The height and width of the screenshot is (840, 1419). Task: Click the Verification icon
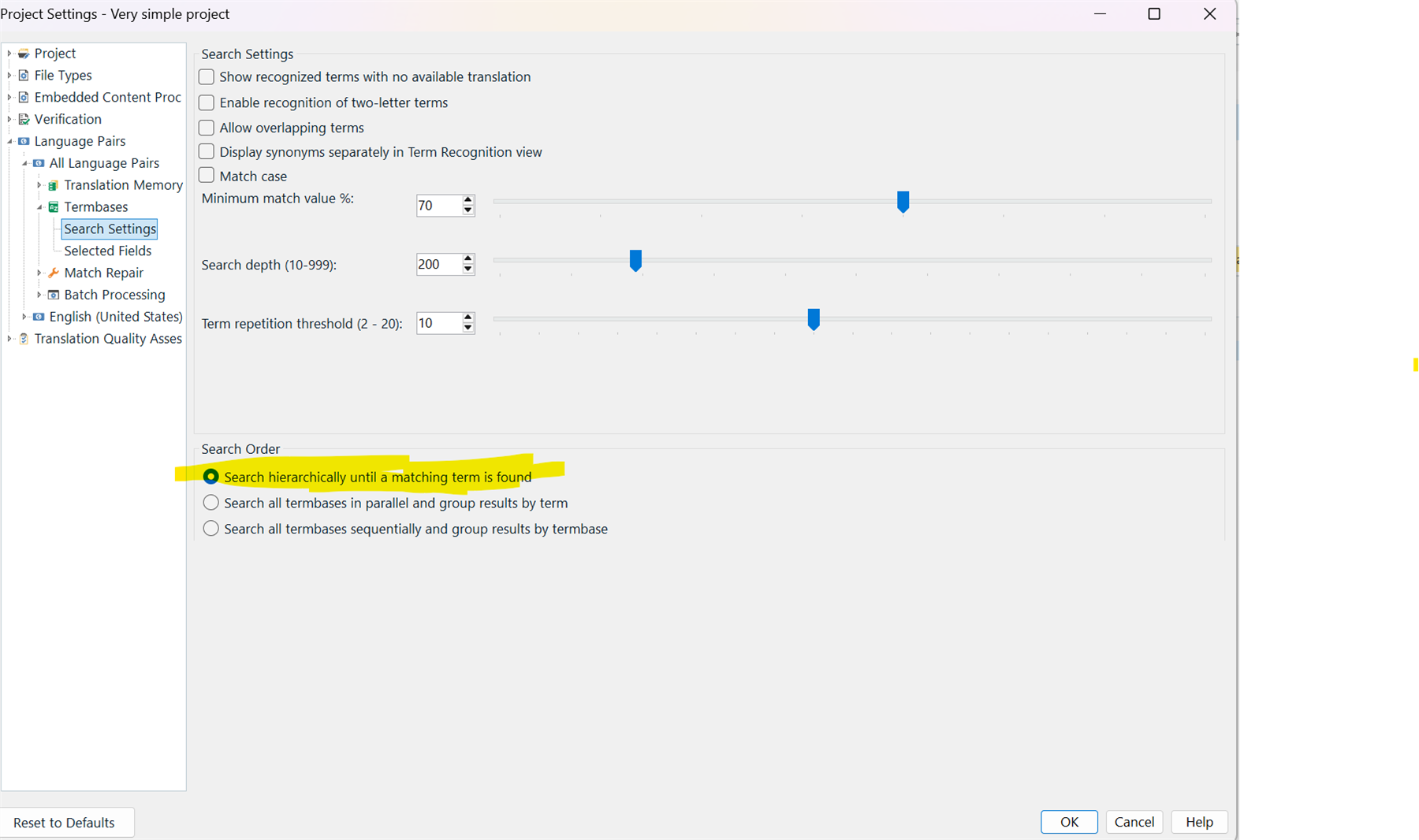coord(24,119)
